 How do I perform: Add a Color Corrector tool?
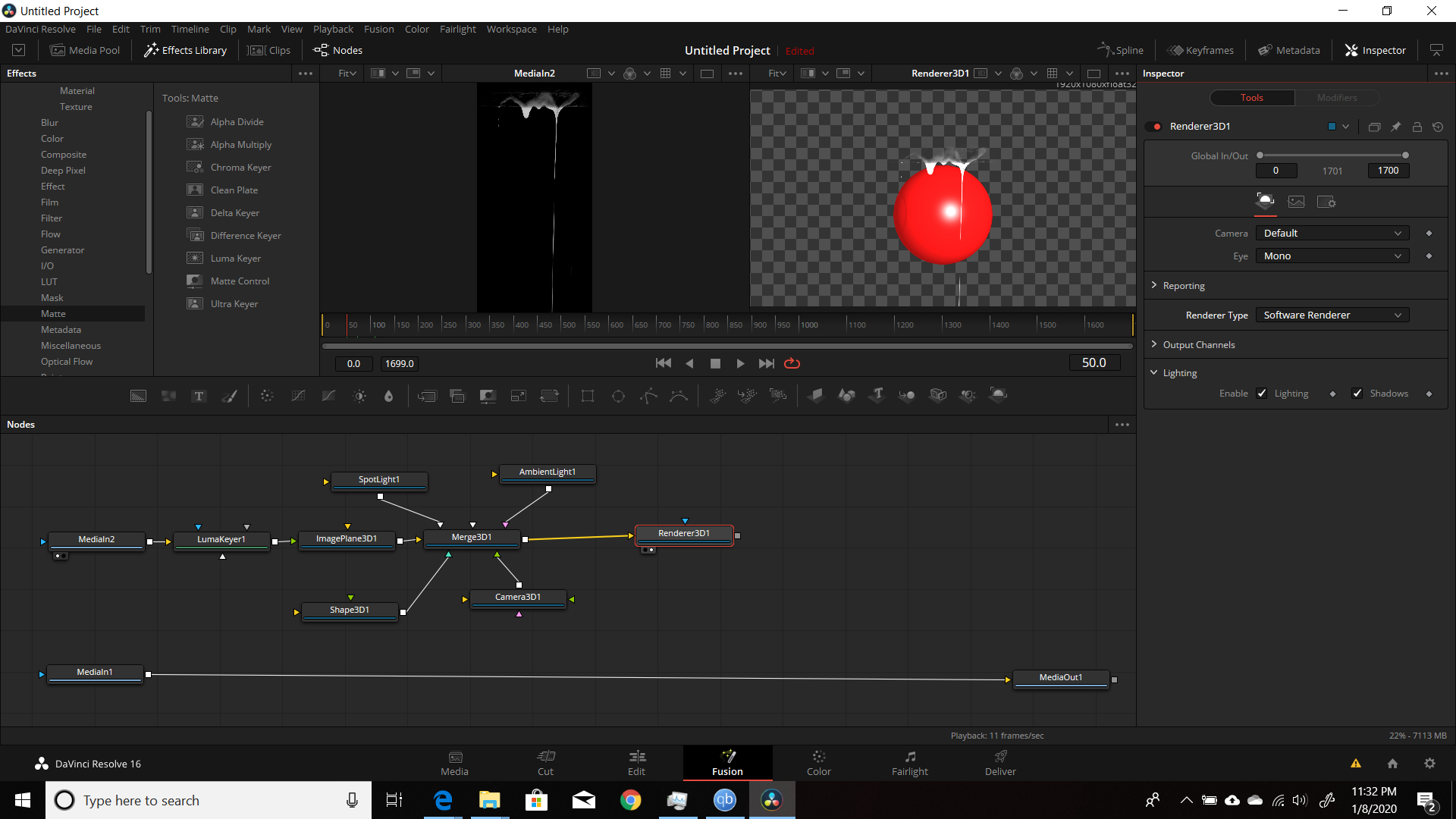pos(267,396)
